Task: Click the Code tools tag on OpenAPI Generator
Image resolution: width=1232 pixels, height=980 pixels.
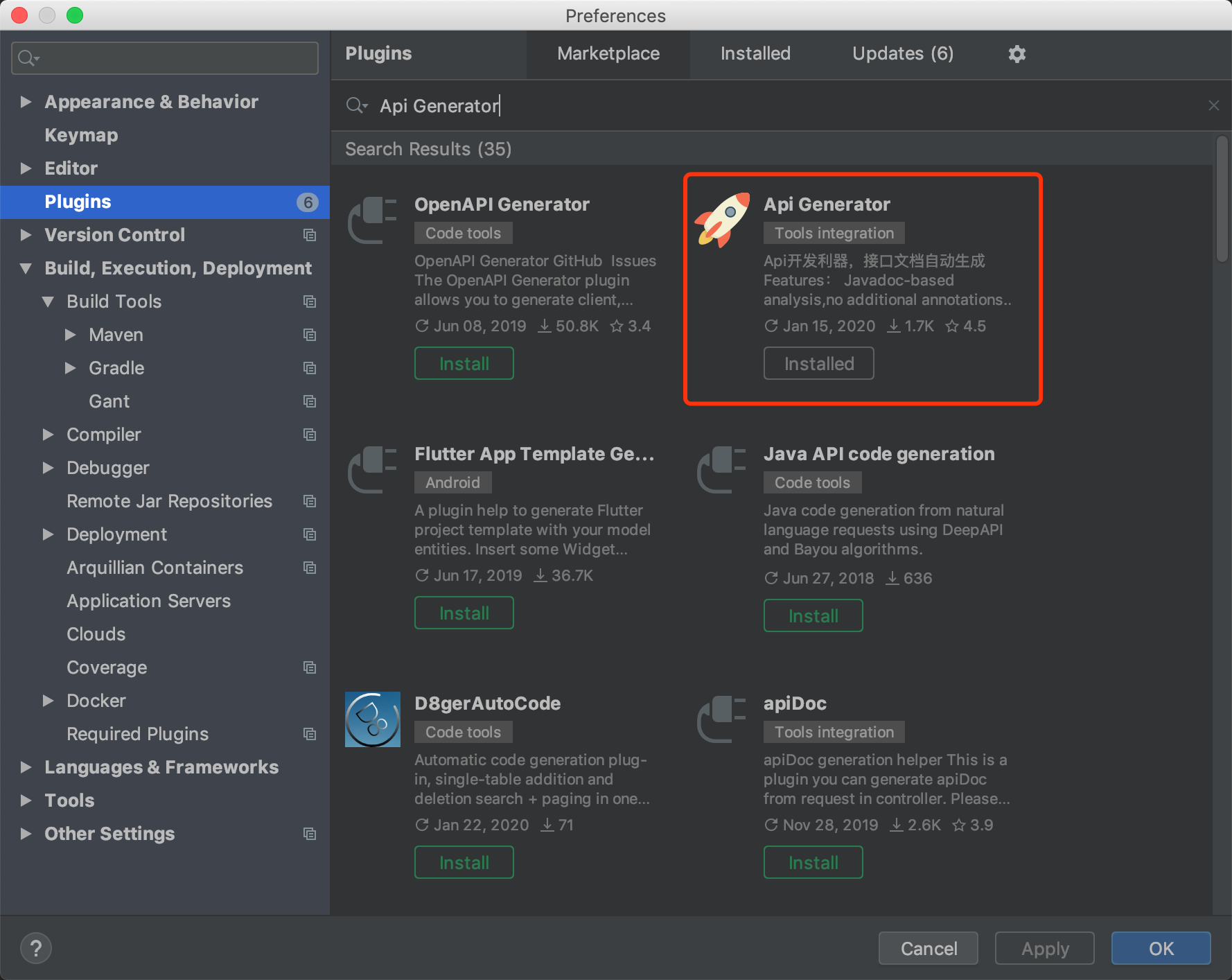Action: tap(463, 233)
